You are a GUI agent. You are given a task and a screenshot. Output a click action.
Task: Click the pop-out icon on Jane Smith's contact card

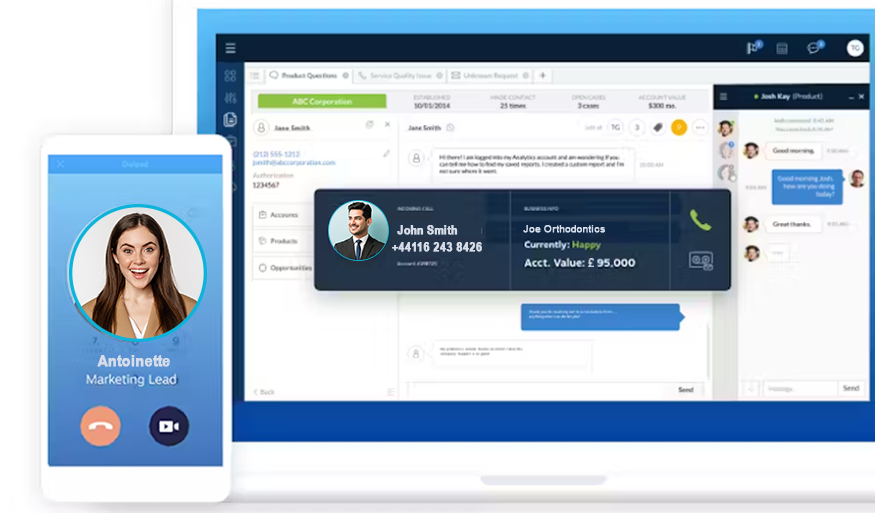point(369,124)
